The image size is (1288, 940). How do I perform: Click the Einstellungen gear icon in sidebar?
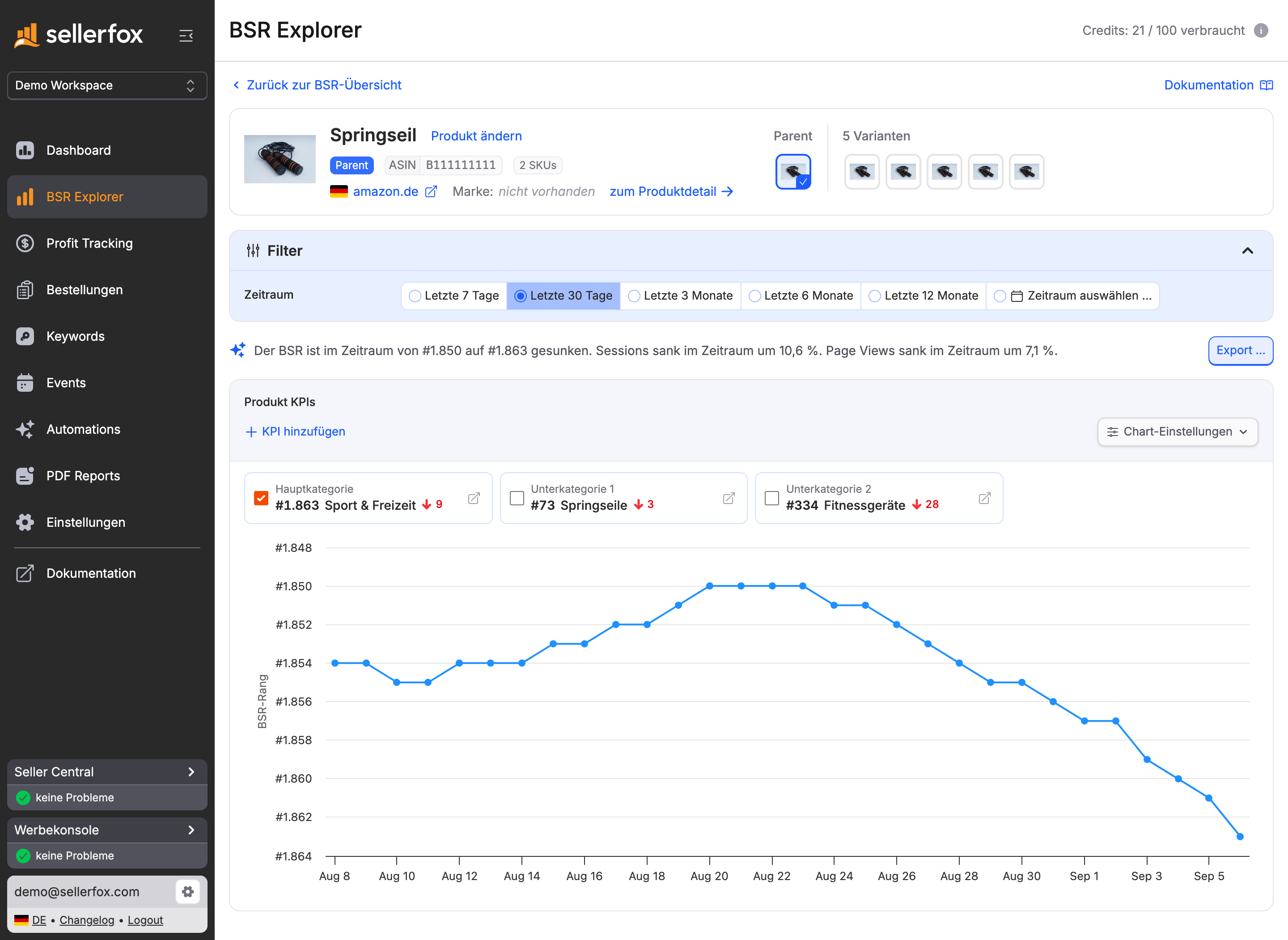click(25, 522)
